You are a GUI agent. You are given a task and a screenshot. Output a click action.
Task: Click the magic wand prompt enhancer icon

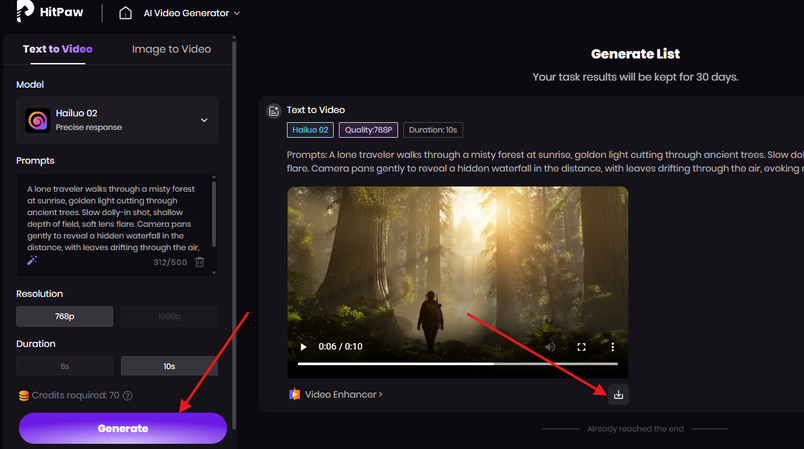click(32, 261)
